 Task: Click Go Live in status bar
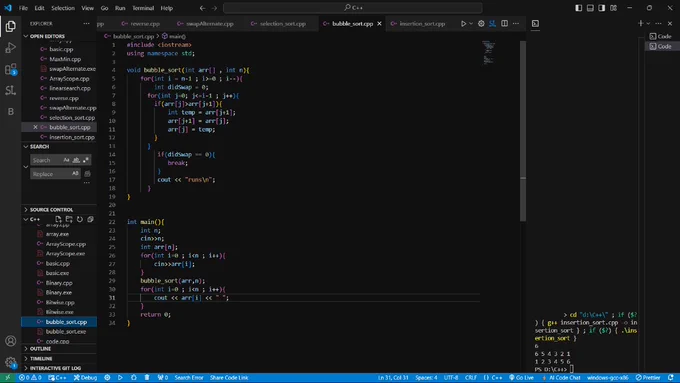(x=522, y=377)
